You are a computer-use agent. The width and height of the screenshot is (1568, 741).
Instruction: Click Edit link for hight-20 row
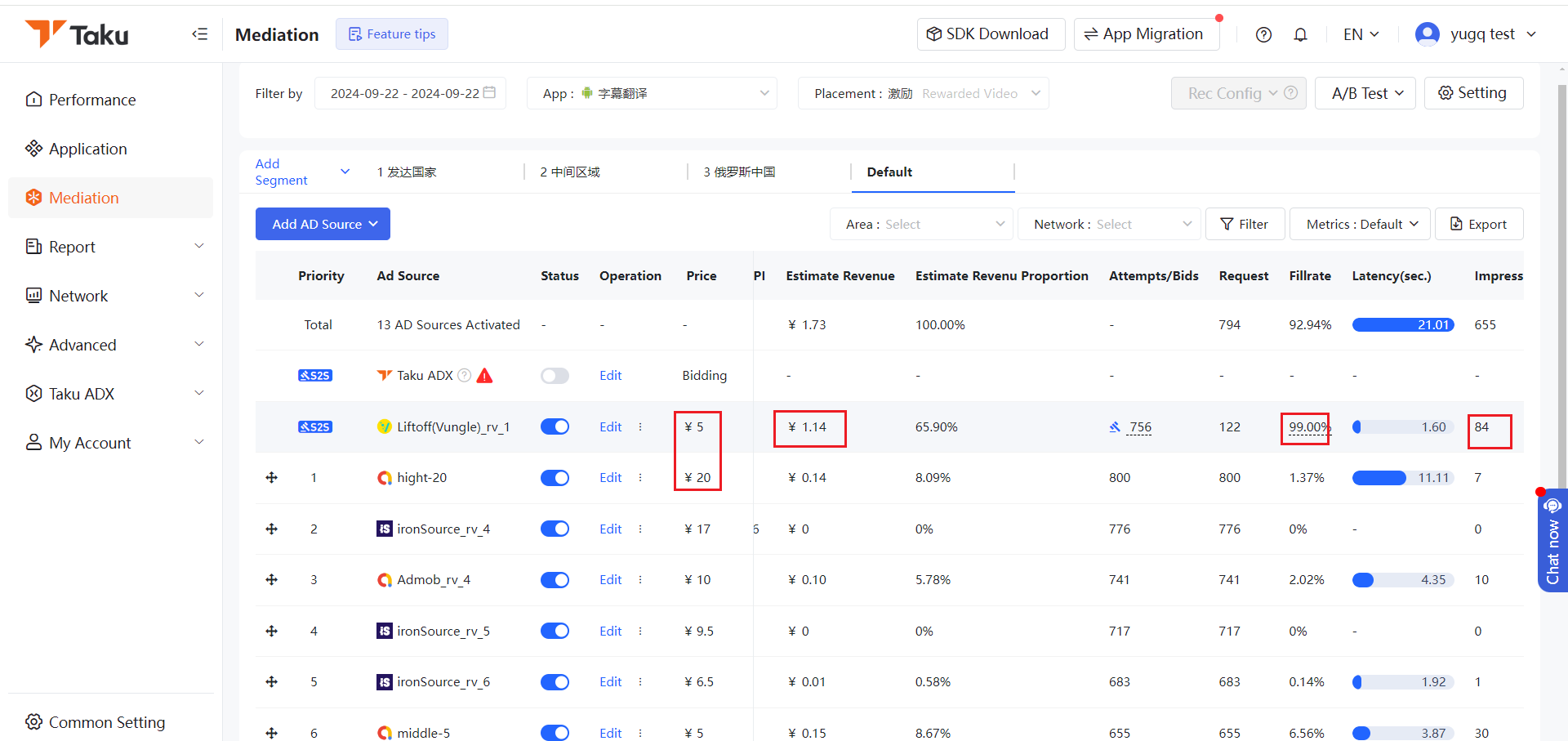tap(610, 478)
